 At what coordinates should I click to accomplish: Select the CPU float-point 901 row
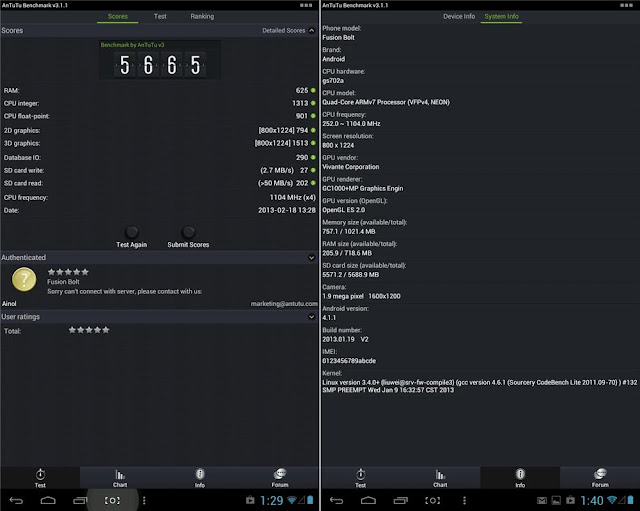coord(159,116)
